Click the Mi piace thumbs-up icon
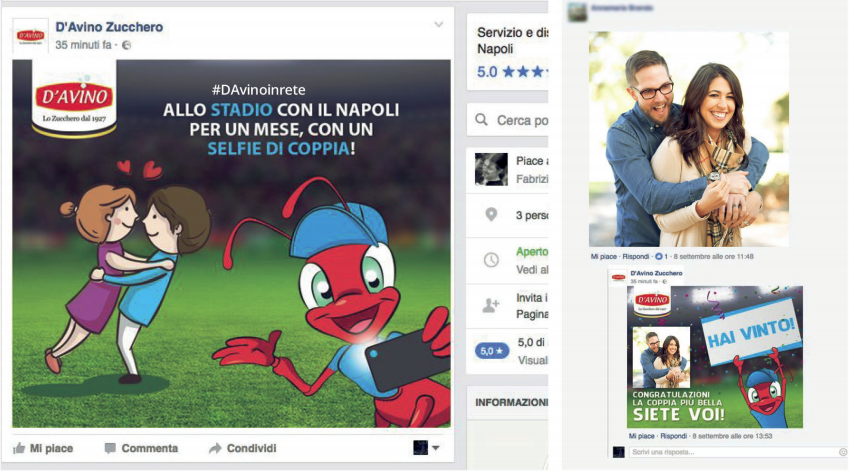Screen dimensions: 849x471 tap(19, 448)
